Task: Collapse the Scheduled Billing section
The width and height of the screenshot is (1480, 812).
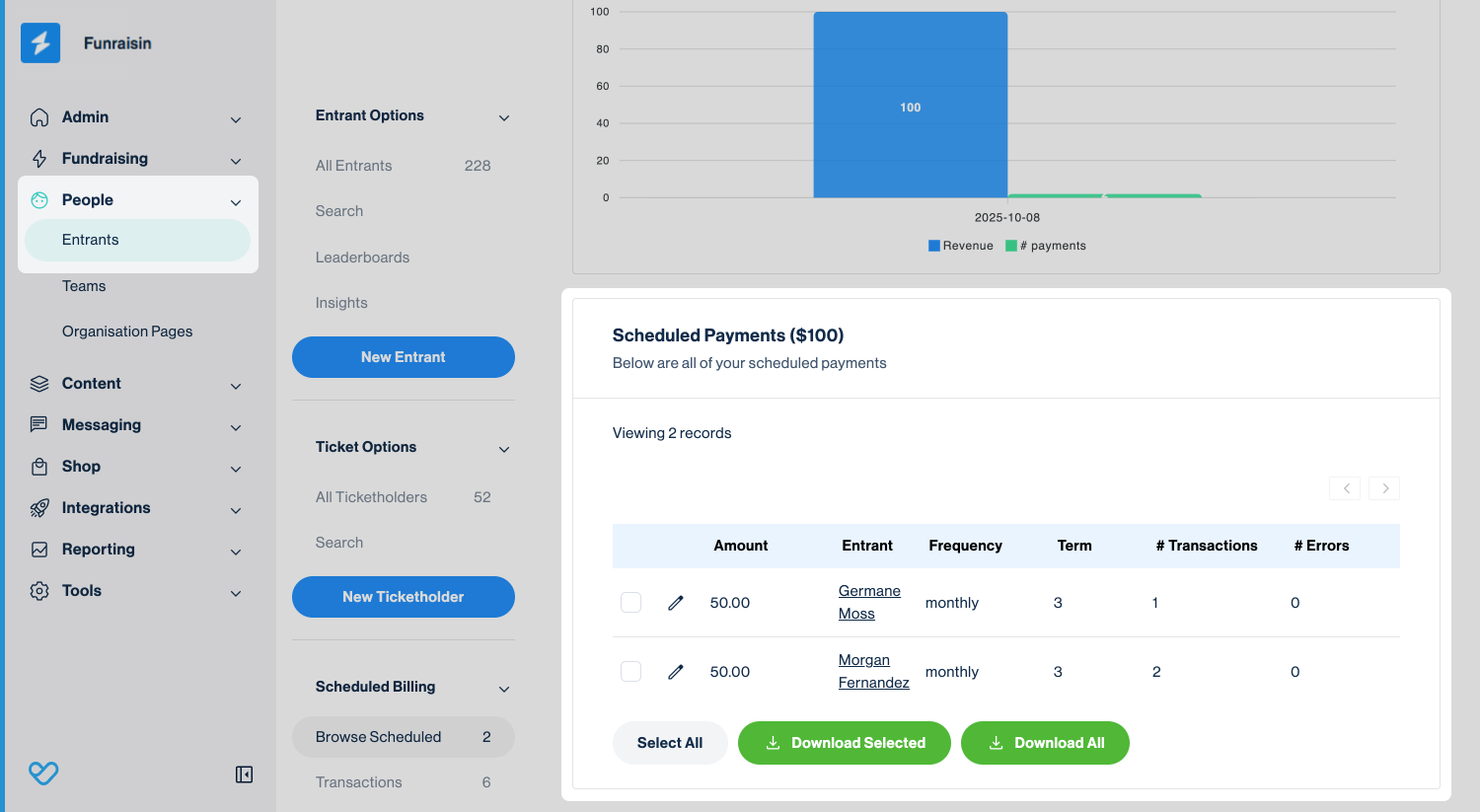Action: click(x=504, y=690)
